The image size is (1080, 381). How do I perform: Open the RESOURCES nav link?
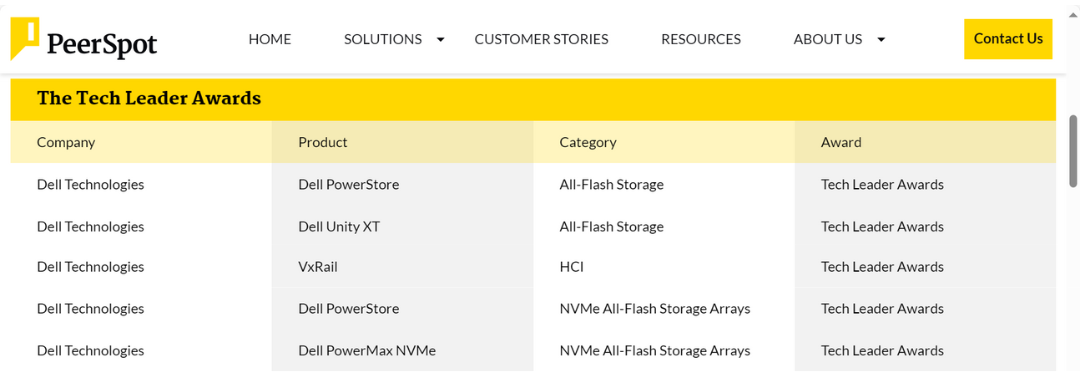point(701,39)
